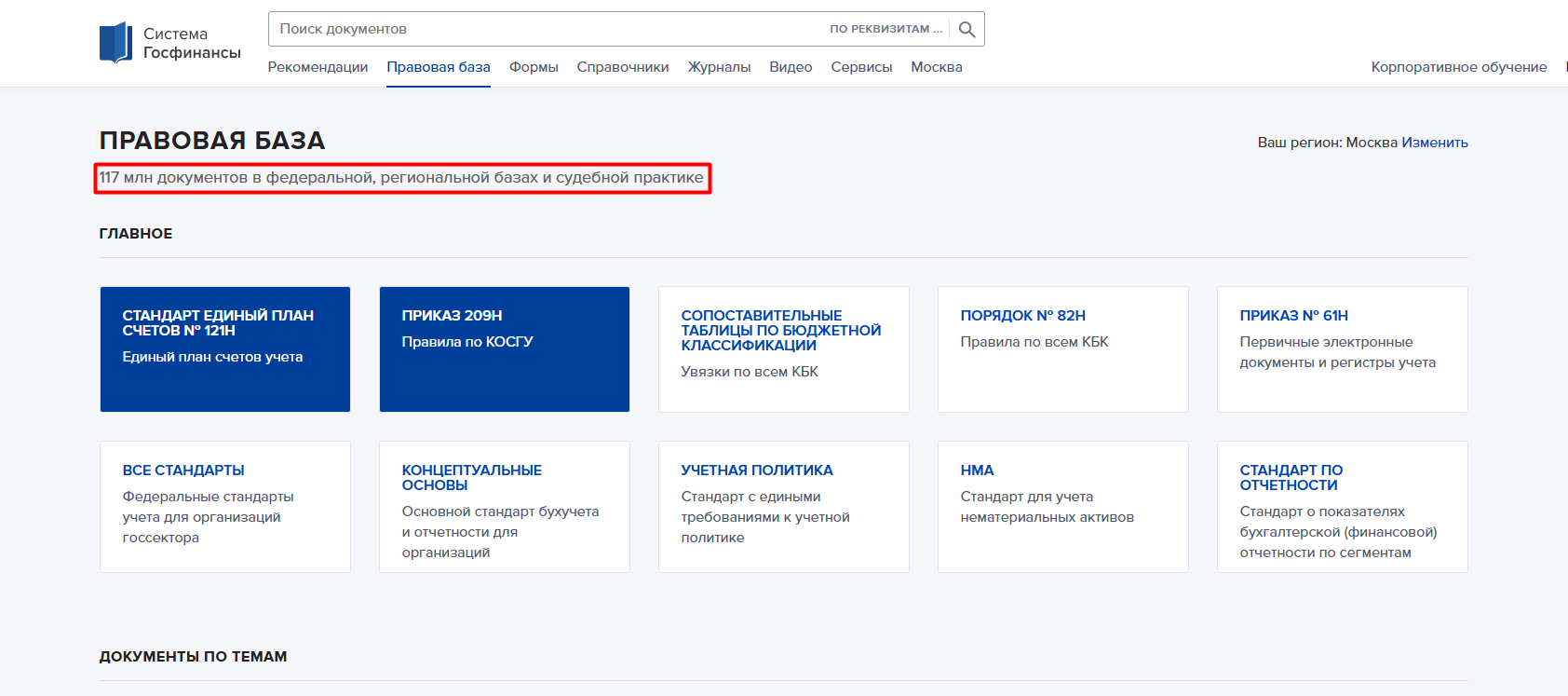Image resolution: width=1568 pixels, height=696 pixels.
Task: Open the Приказ № 61н card
Action: (1343, 349)
